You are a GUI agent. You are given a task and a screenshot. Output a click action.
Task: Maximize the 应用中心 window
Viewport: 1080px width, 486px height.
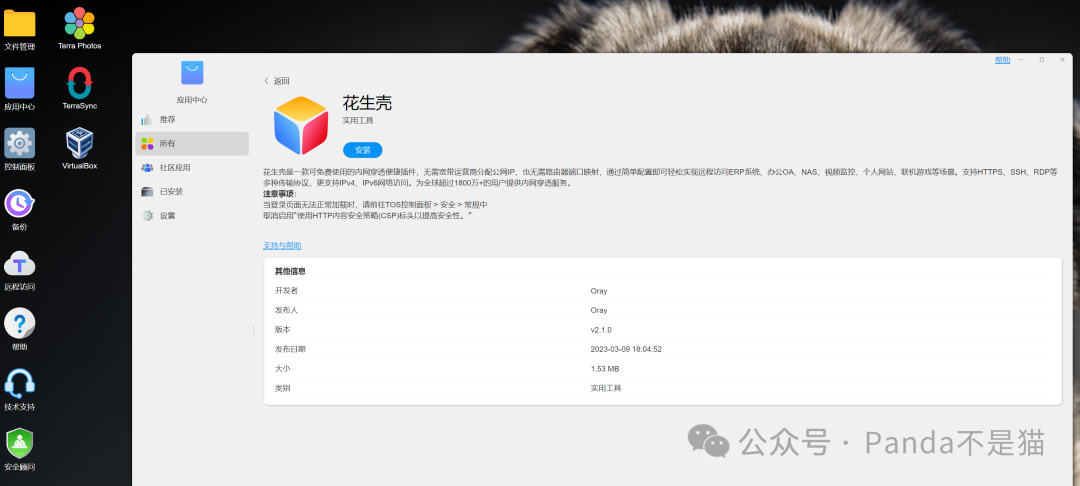pos(1041,60)
